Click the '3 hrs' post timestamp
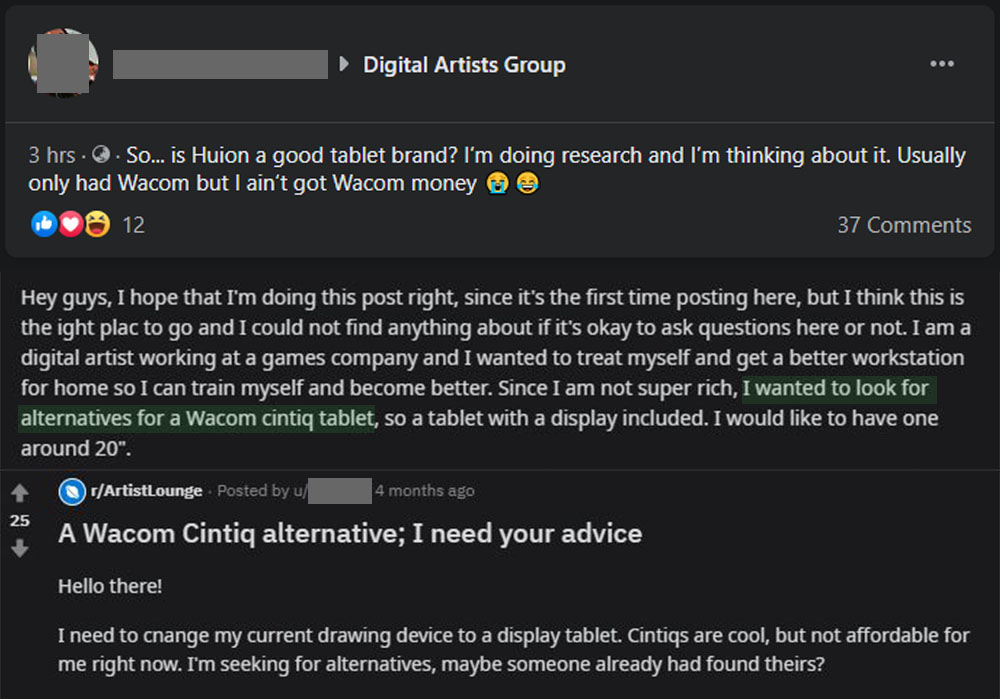This screenshot has height=699, width=1000. (52, 155)
